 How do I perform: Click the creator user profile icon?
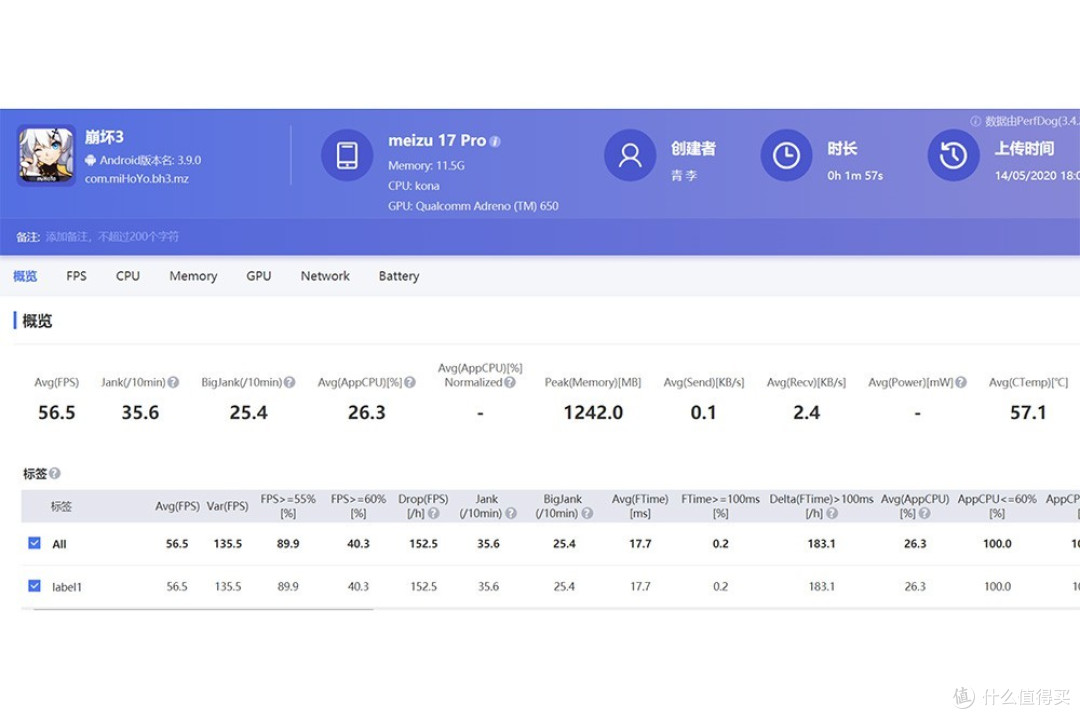pos(630,155)
